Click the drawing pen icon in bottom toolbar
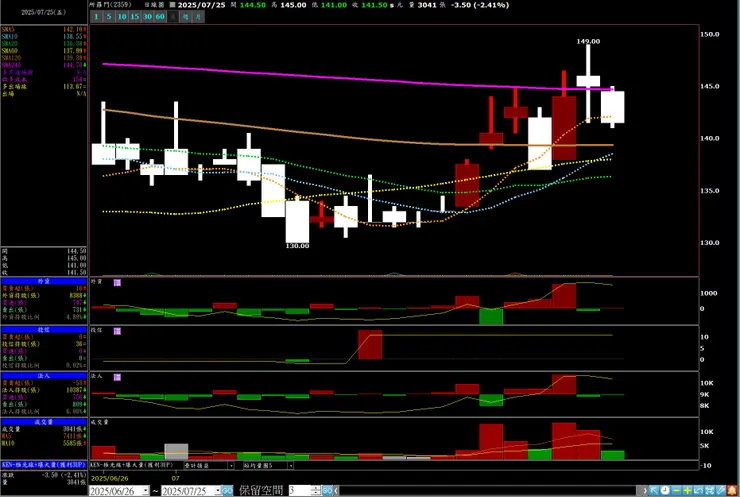The image size is (740, 497). click(720, 490)
